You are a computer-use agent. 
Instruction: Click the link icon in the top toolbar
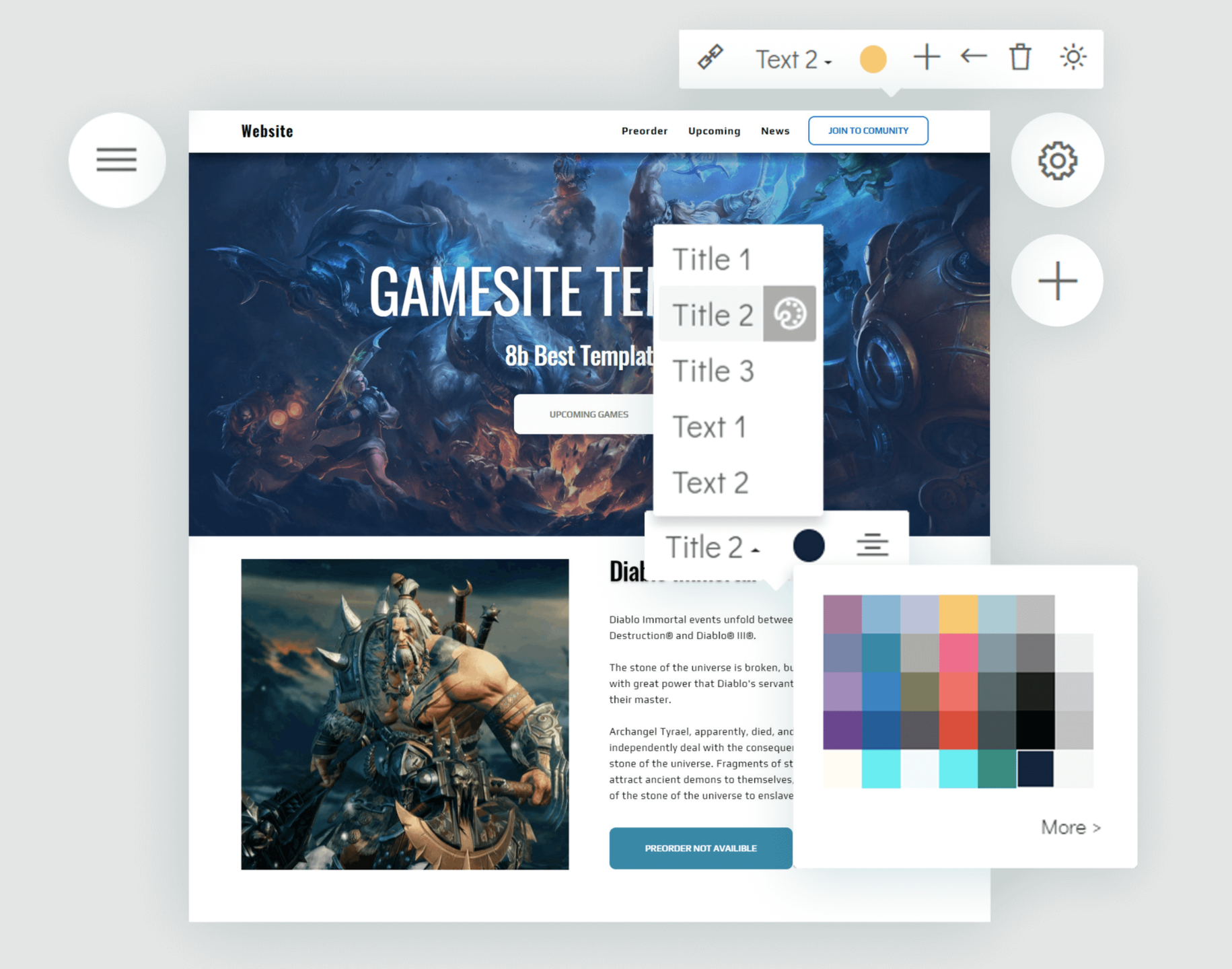710,57
